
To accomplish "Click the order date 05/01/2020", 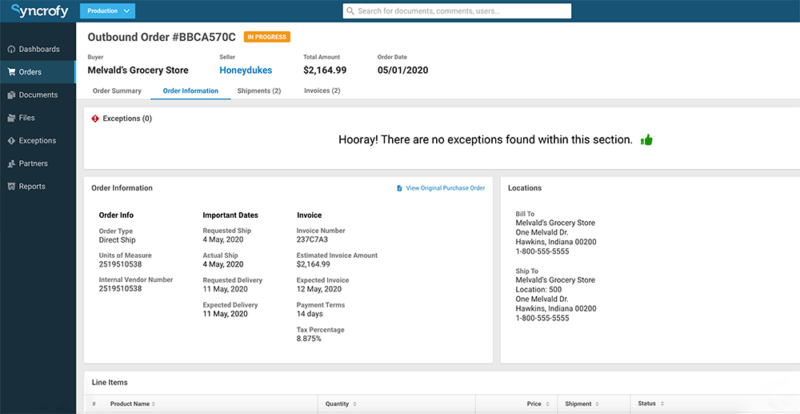I will (x=403, y=70).
